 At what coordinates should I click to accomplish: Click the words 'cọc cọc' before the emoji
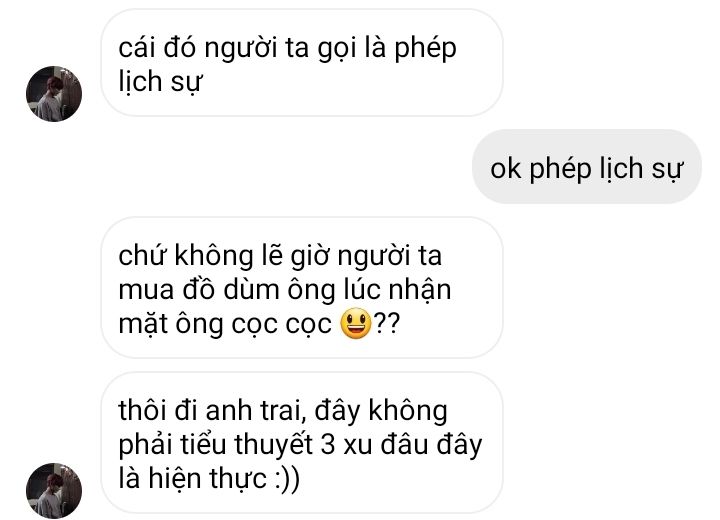(281, 325)
